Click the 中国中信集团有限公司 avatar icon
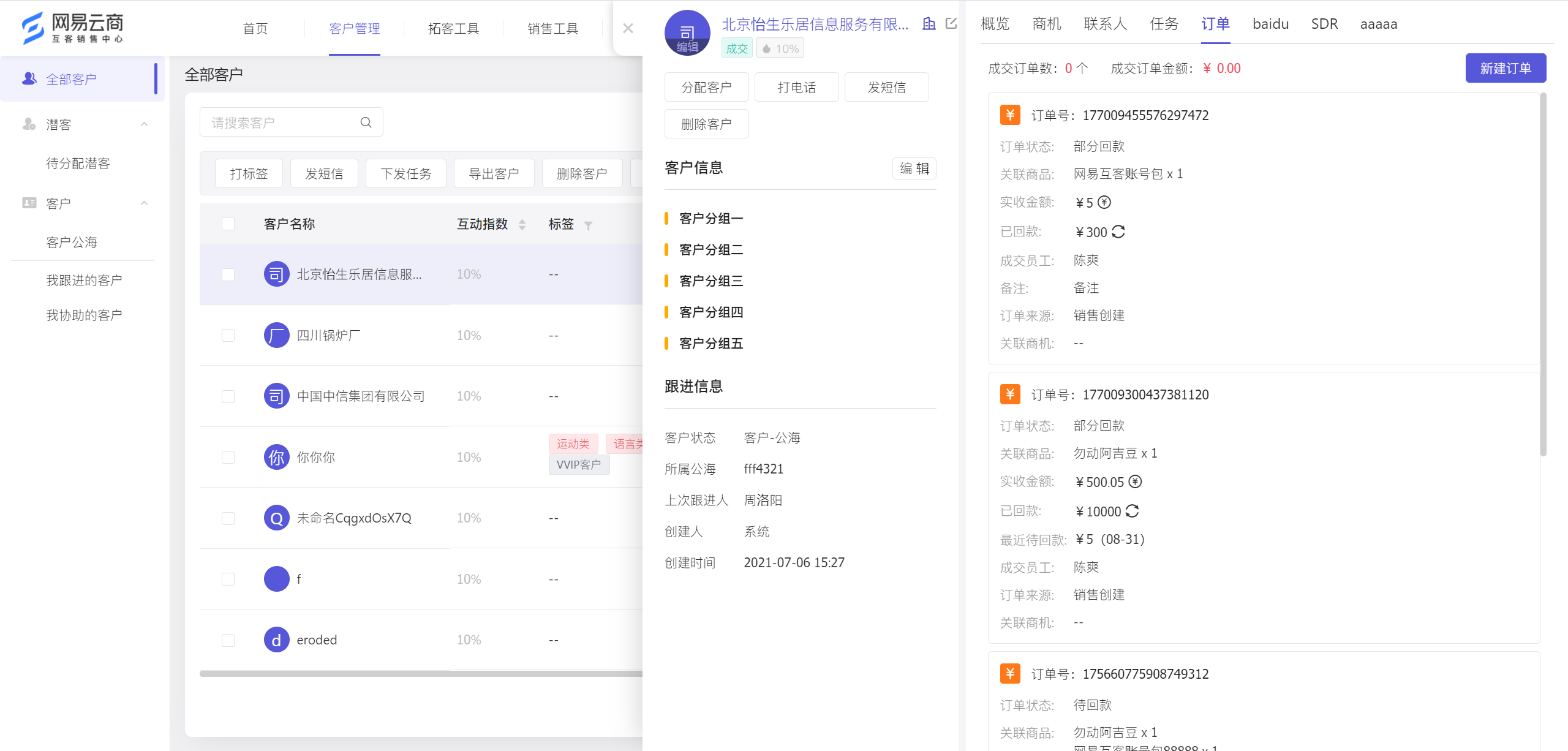Viewport: 1568px width, 751px height. pos(277,396)
